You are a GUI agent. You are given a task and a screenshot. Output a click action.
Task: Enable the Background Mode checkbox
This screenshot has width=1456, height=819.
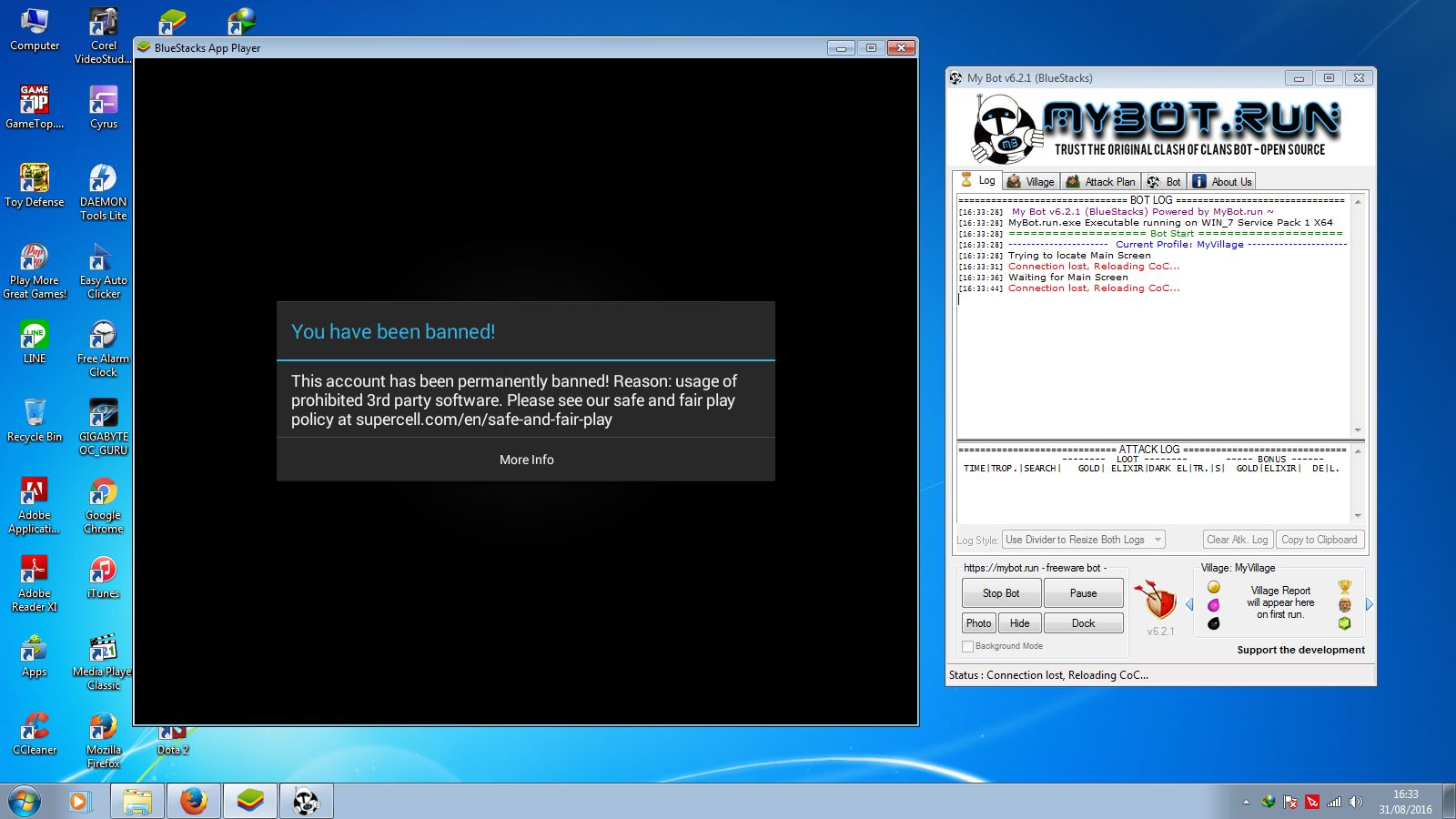(967, 646)
